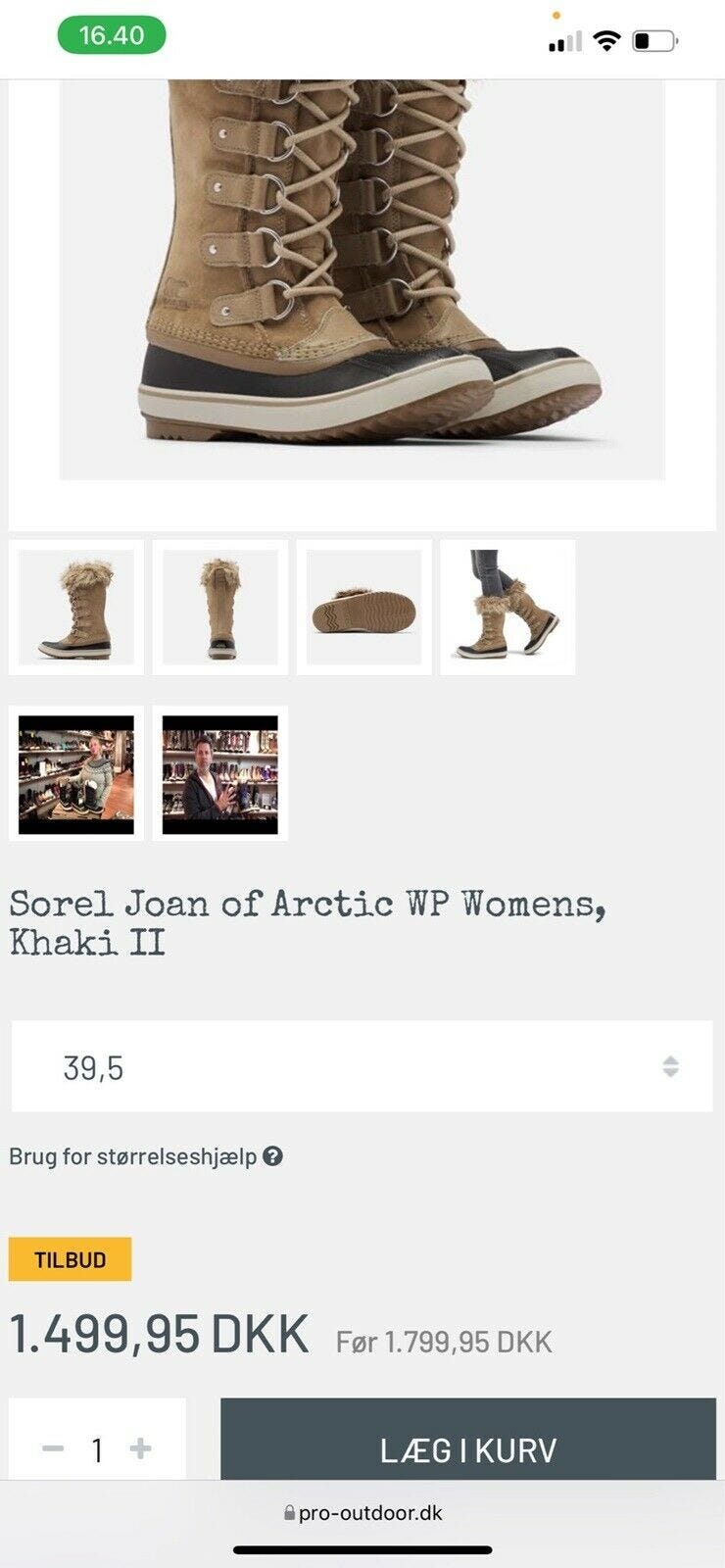
Task: Select the boot sole thumbnail
Action: 364,607
